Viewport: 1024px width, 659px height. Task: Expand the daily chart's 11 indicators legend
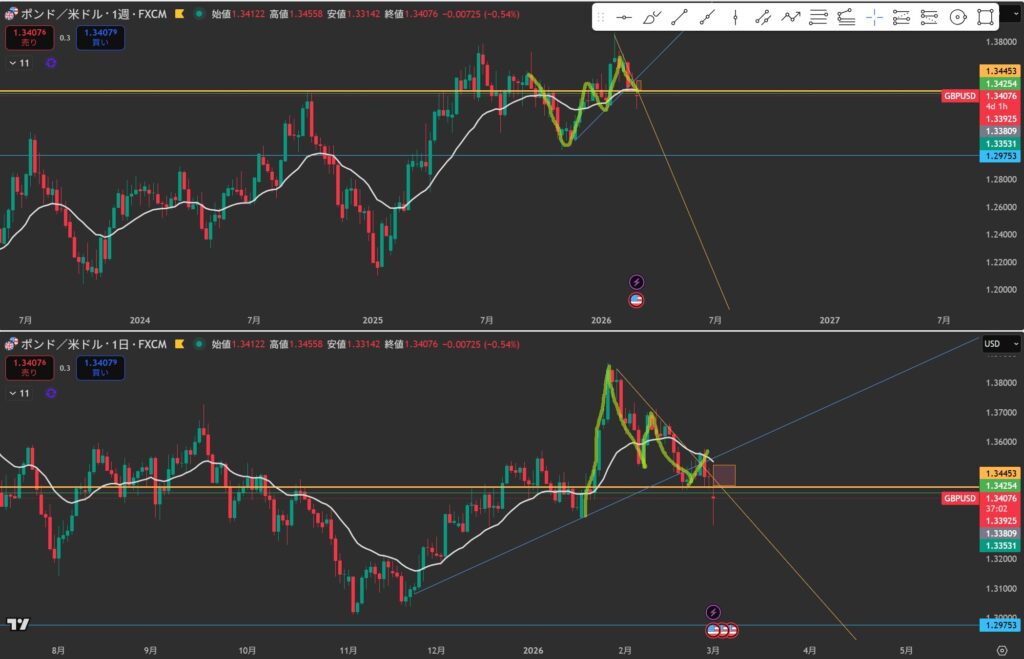tap(19, 392)
